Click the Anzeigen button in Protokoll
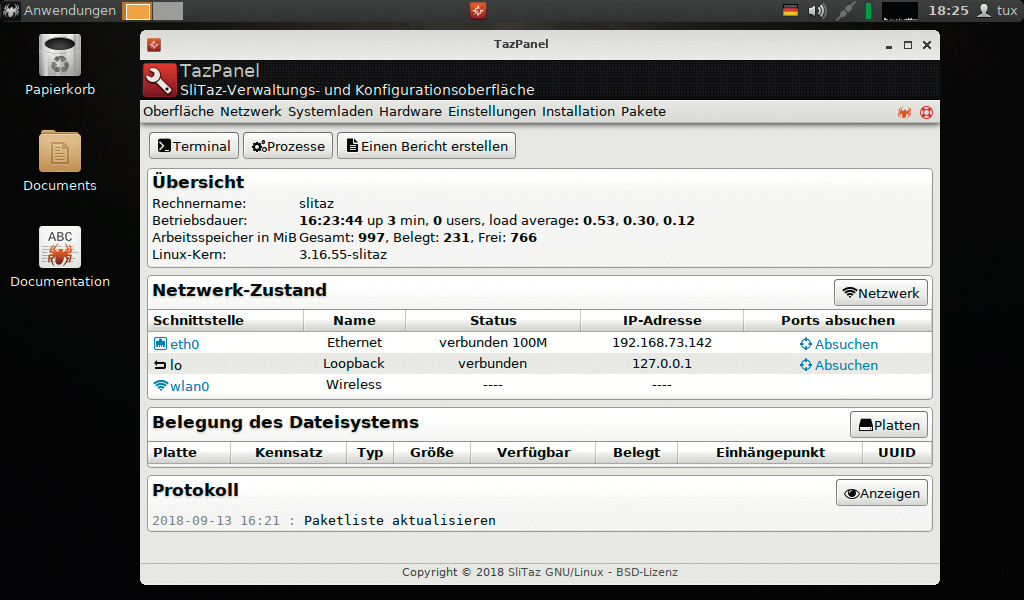This screenshot has height=600, width=1024. [x=882, y=493]
